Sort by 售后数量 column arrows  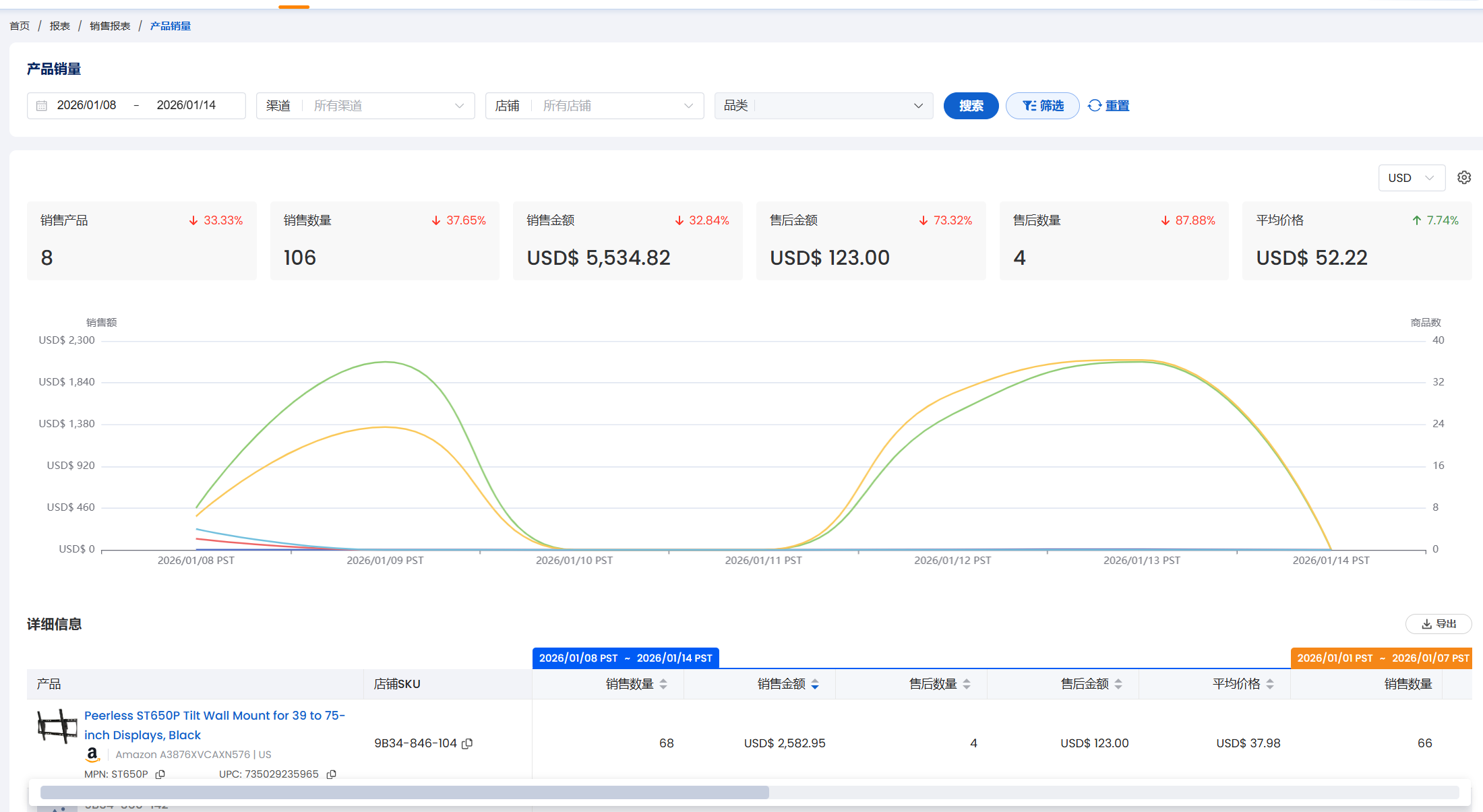[x=967, y=684]
